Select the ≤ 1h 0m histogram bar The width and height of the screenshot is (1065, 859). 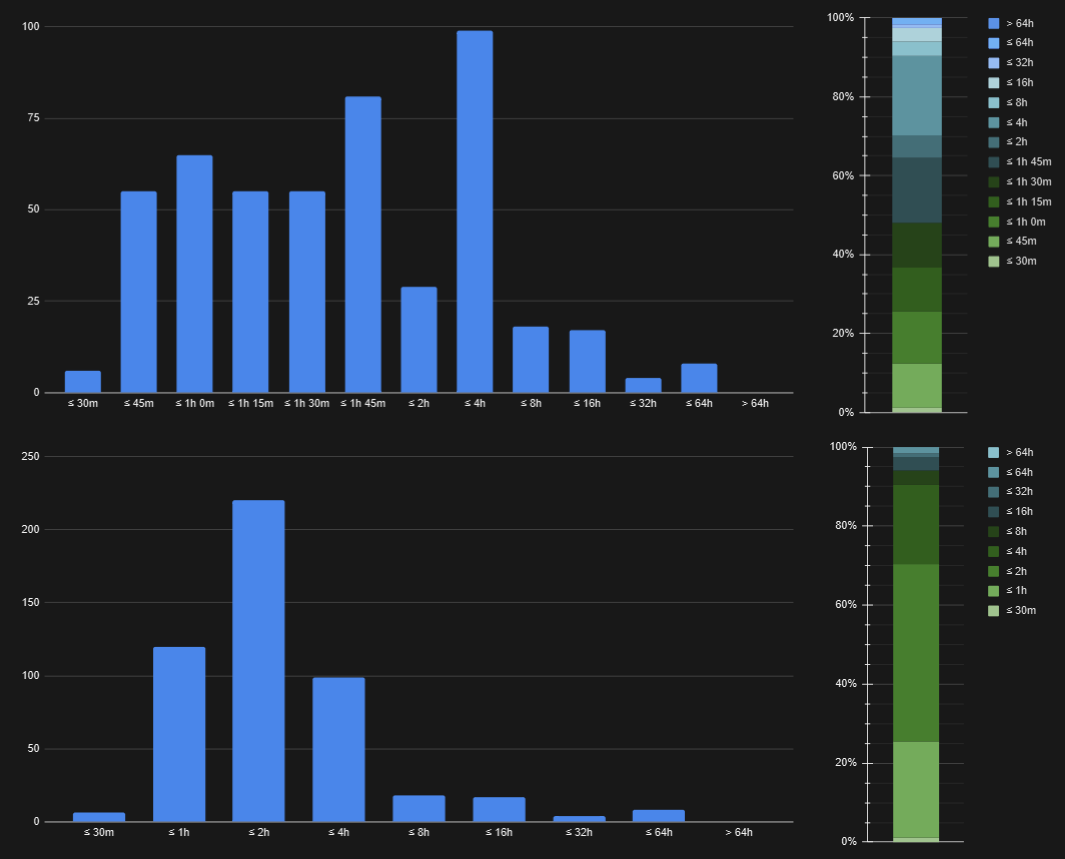(194, 274)
